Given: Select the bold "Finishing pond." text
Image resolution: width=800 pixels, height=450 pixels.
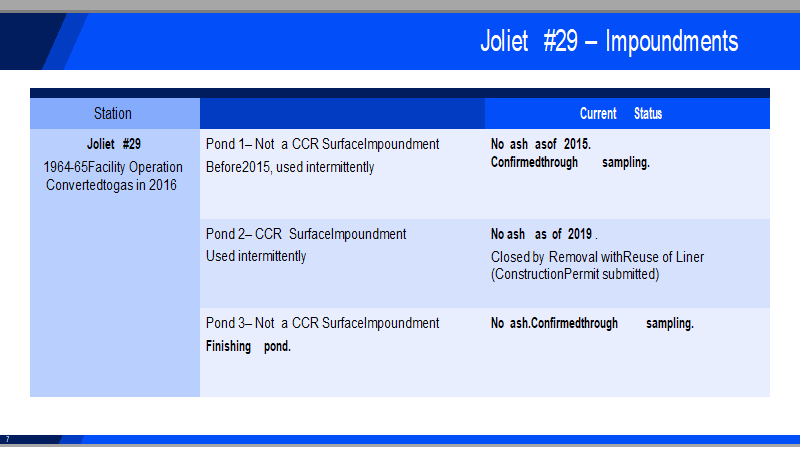Looking at the screenshot, I should point(248,346).
